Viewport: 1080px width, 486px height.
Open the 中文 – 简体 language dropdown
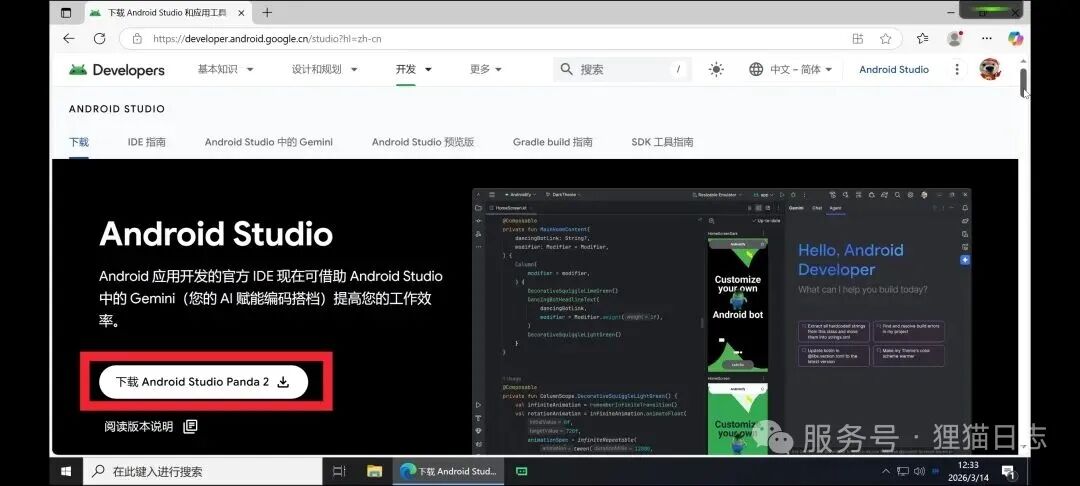(800, 69)
